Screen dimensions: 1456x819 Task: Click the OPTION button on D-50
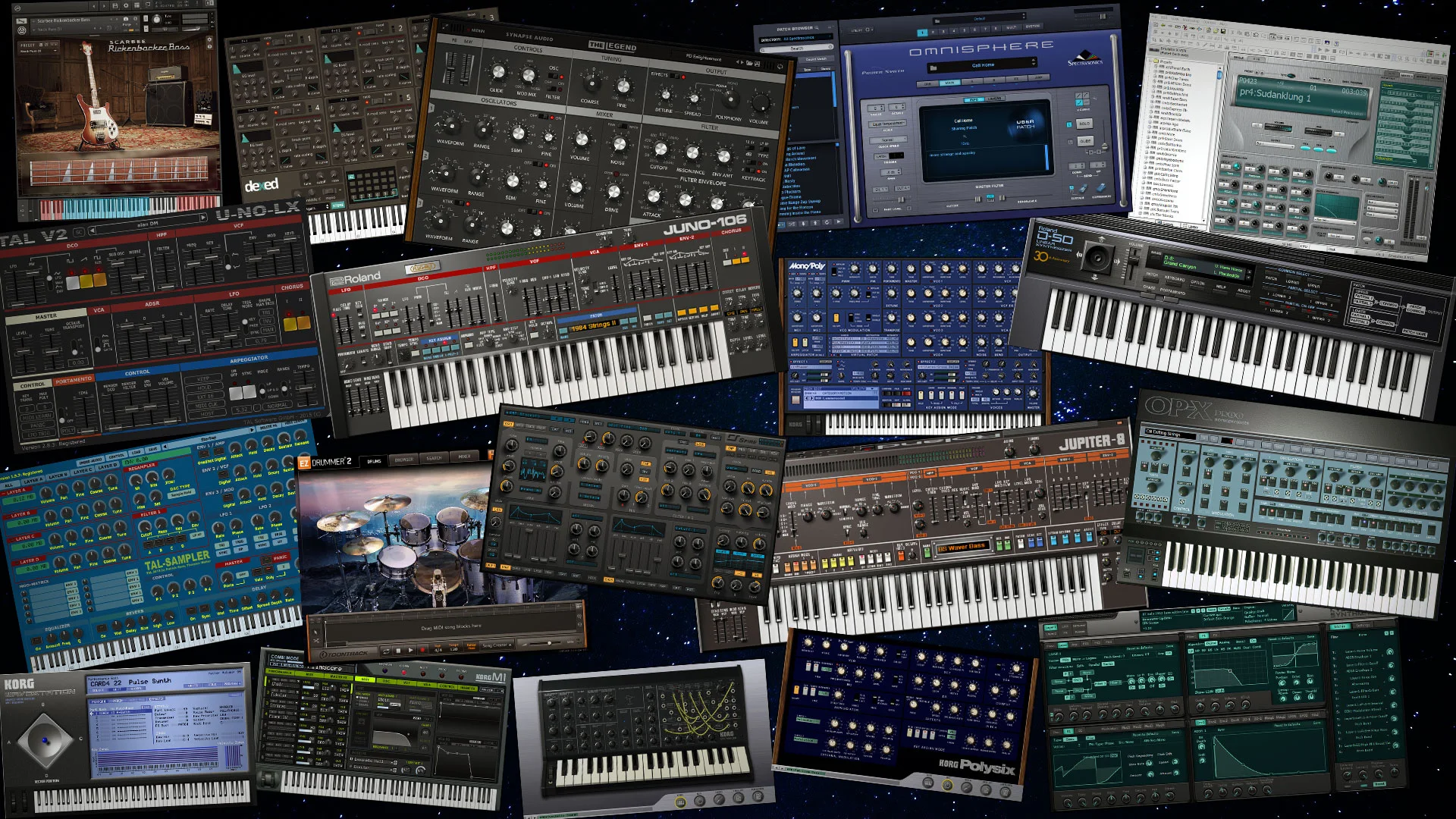tap(1197, 287)
